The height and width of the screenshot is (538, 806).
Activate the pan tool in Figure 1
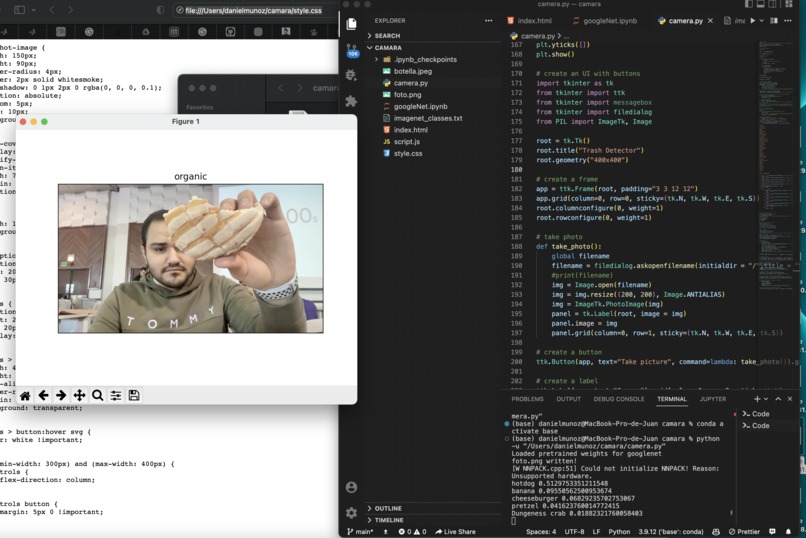click(x=79, y=395)
